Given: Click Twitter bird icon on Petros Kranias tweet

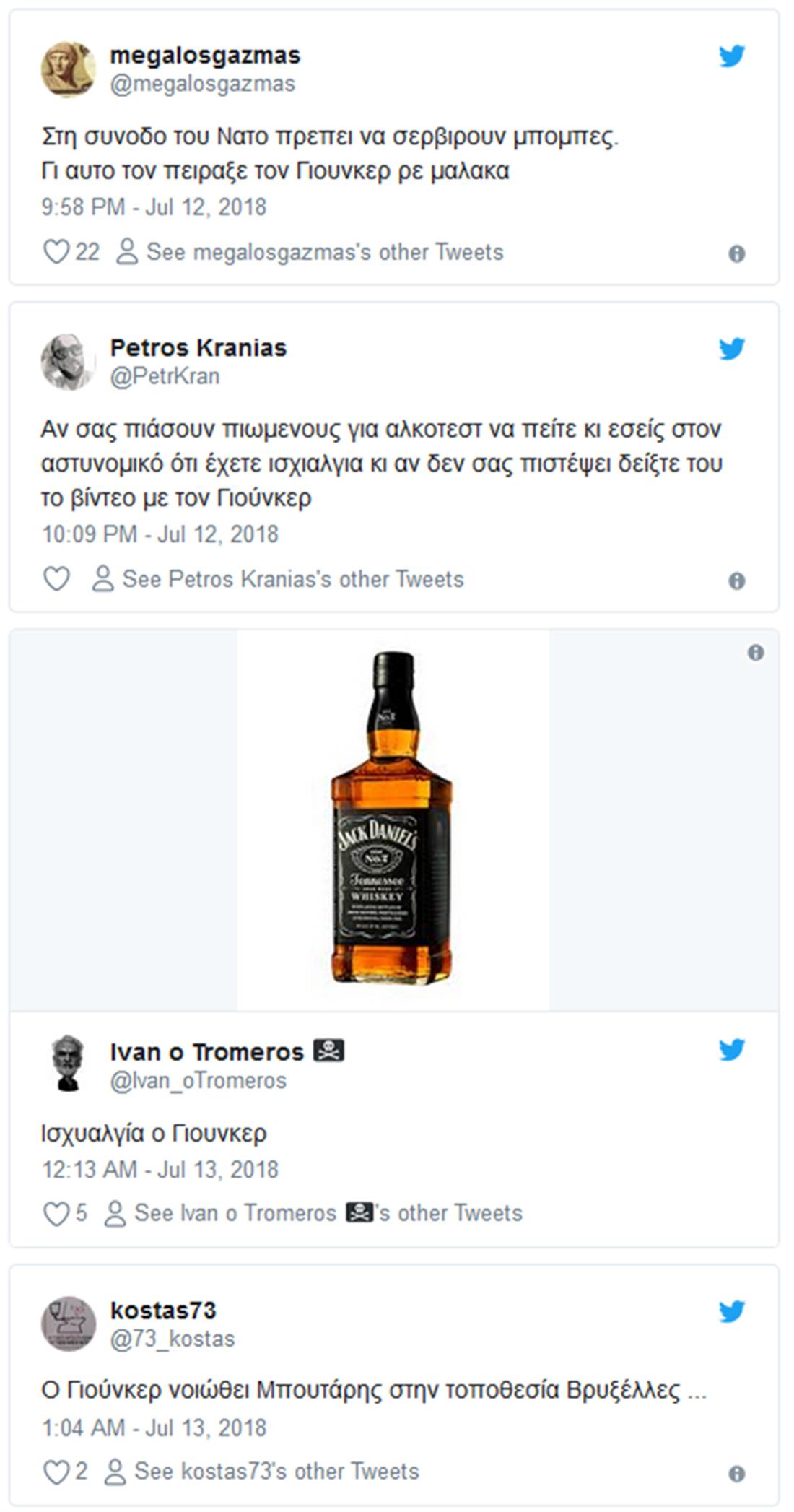Looking at the screenshot, I should click(x=731, y=349).
